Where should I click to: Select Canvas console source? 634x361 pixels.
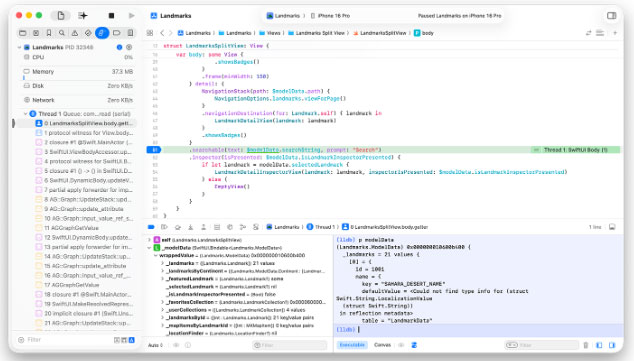point(383,345)
